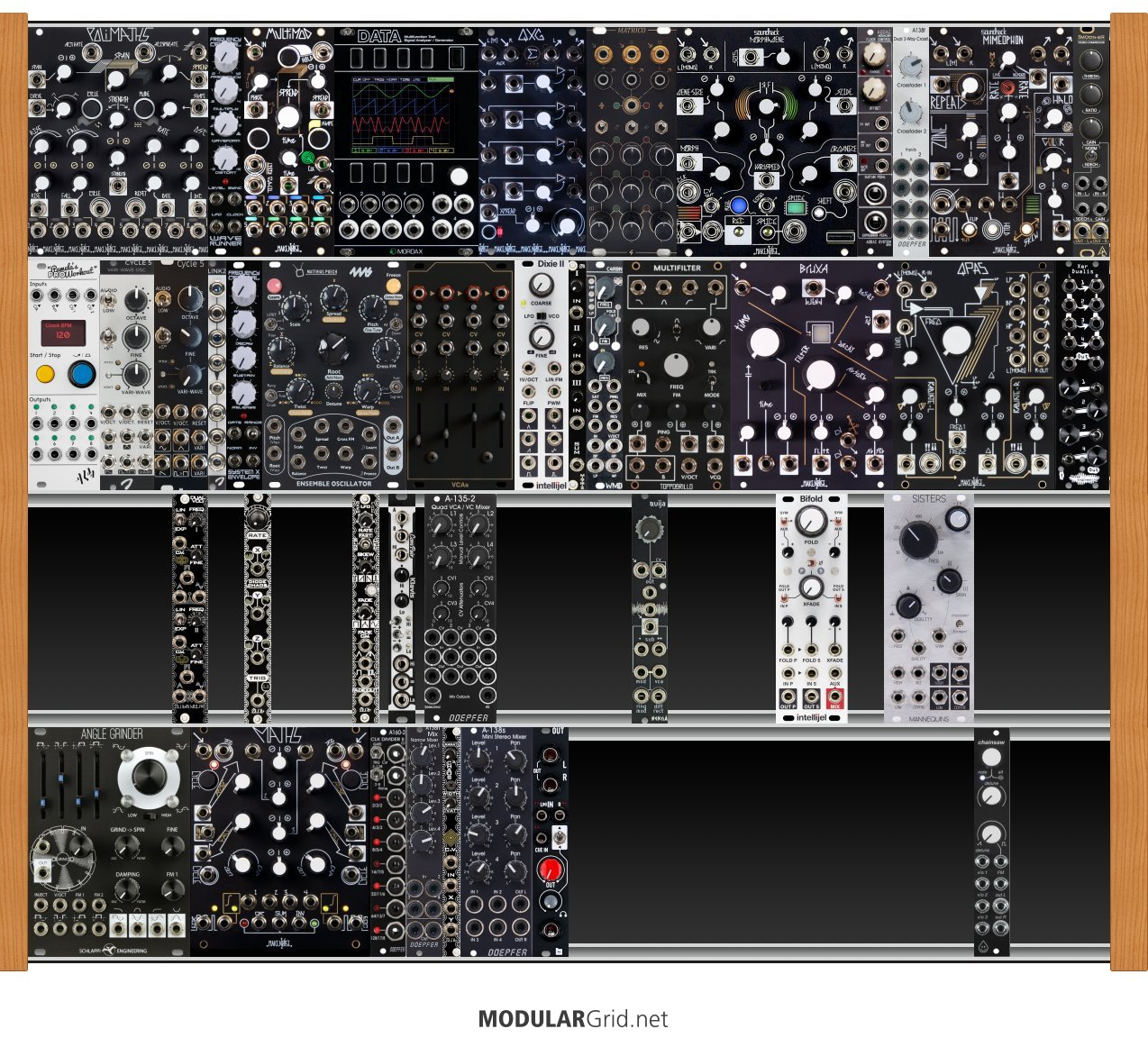Click the Twist knob on Ensemble Oscillator
This screenshot has width=1148, height=1038.
pyautogui.click(x=300, y=390)
